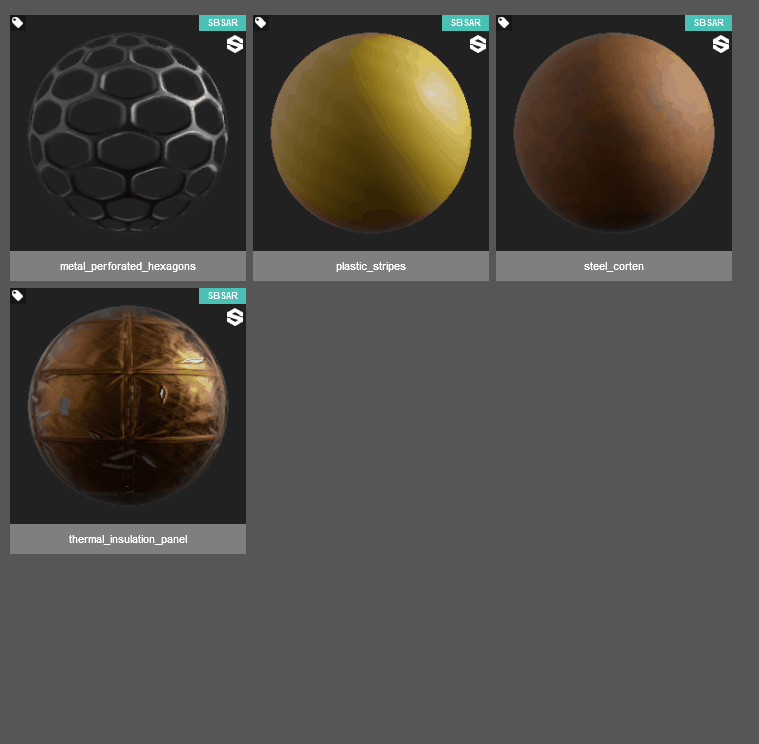759x744 pixels.
Task: Click the steel_corten name label
Action: pos(614,266)
